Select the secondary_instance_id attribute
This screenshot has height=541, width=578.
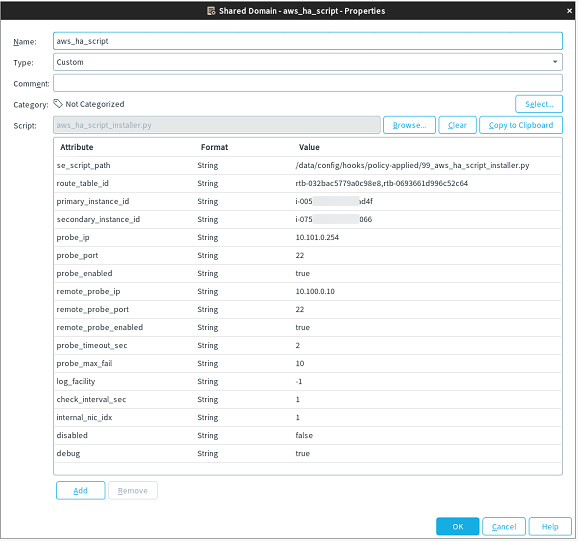tap(308, 220)
